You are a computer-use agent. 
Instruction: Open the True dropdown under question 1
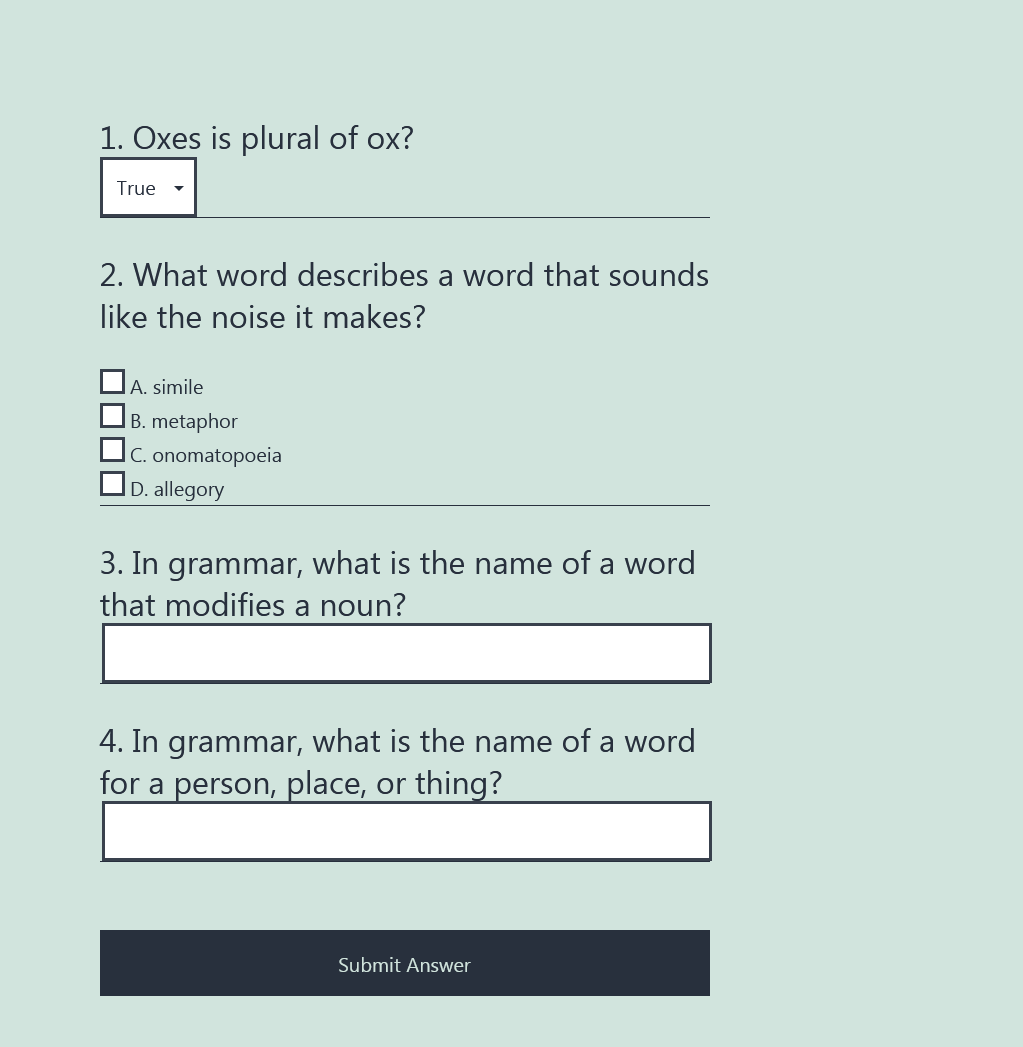[x=148, y=188]
